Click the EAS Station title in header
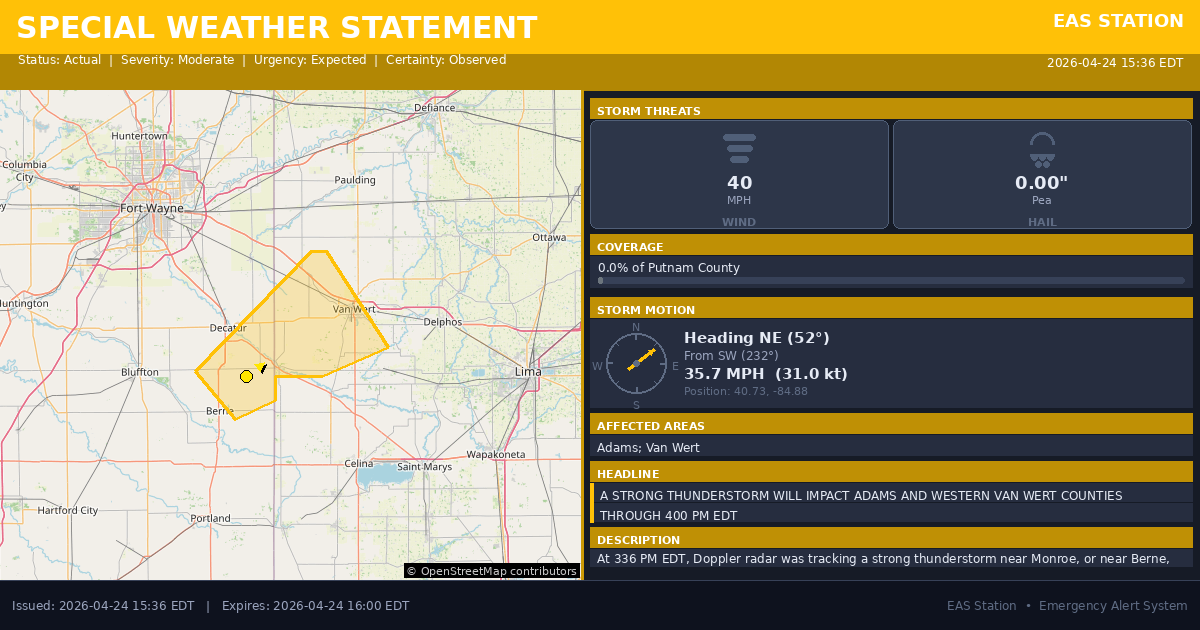This screenshot has width=1200, height=630. click(1118, 21)
